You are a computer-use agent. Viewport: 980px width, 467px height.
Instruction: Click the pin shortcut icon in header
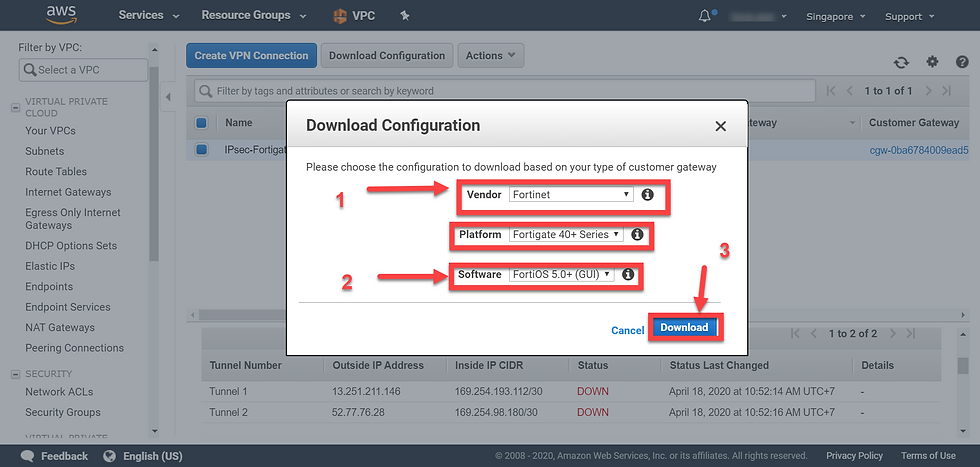click(x=404, y=16)
